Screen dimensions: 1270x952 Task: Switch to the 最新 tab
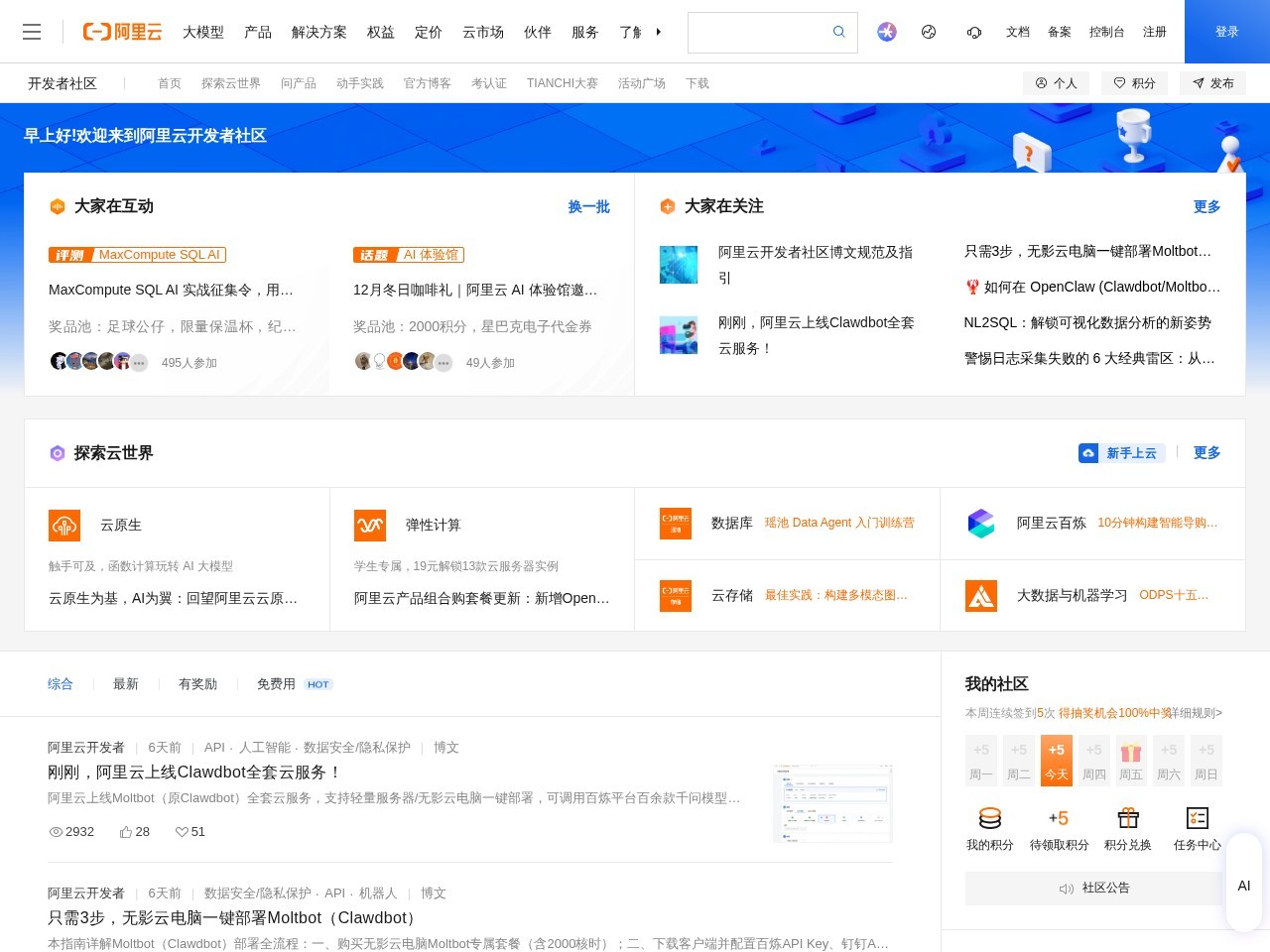tap(125, 684)
